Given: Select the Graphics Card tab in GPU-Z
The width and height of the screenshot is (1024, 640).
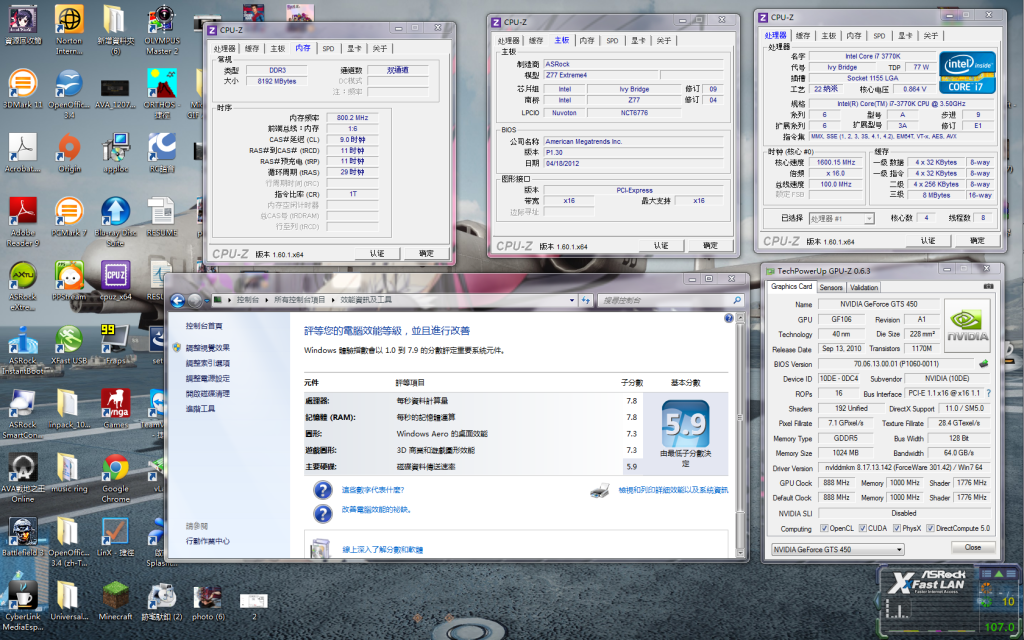Looking at the screenshot, I should [792, 287].
